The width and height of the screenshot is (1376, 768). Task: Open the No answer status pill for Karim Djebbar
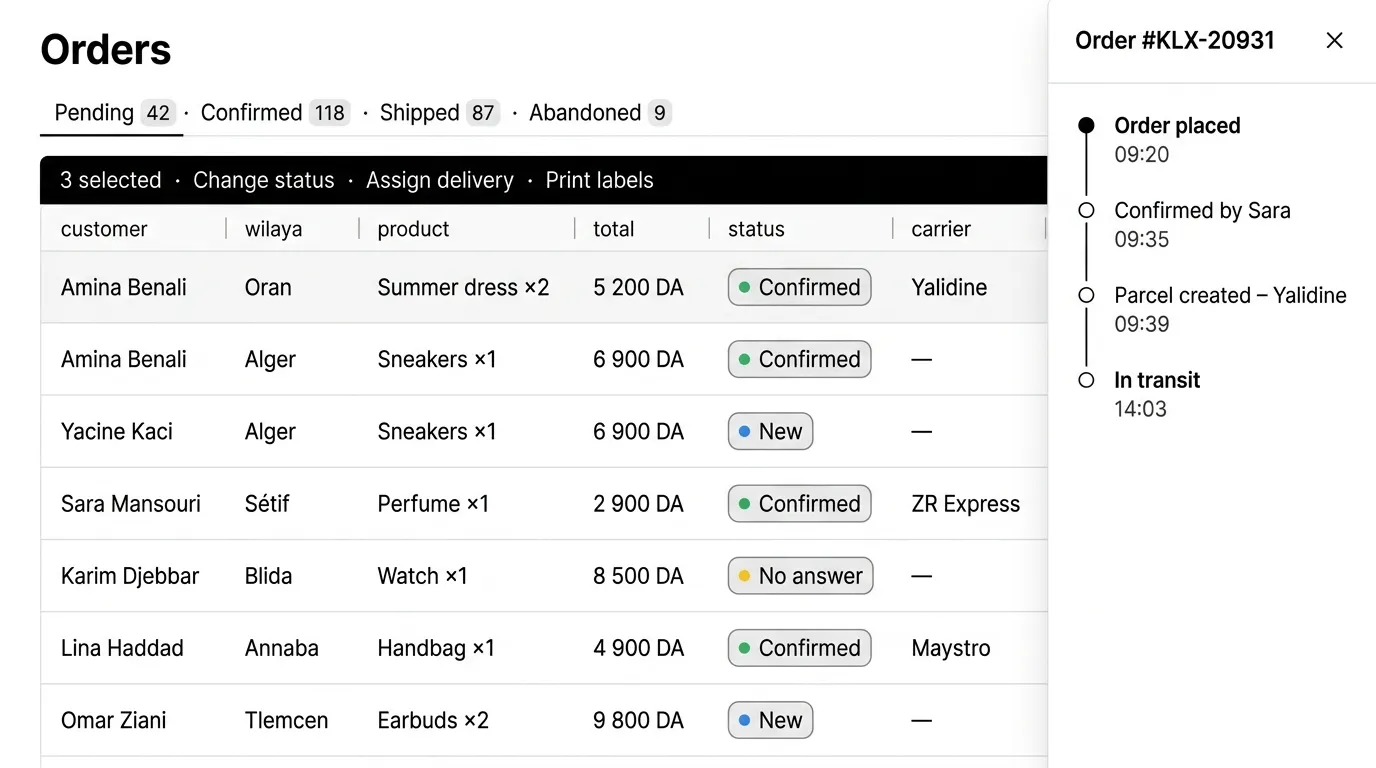coord(800,576)
